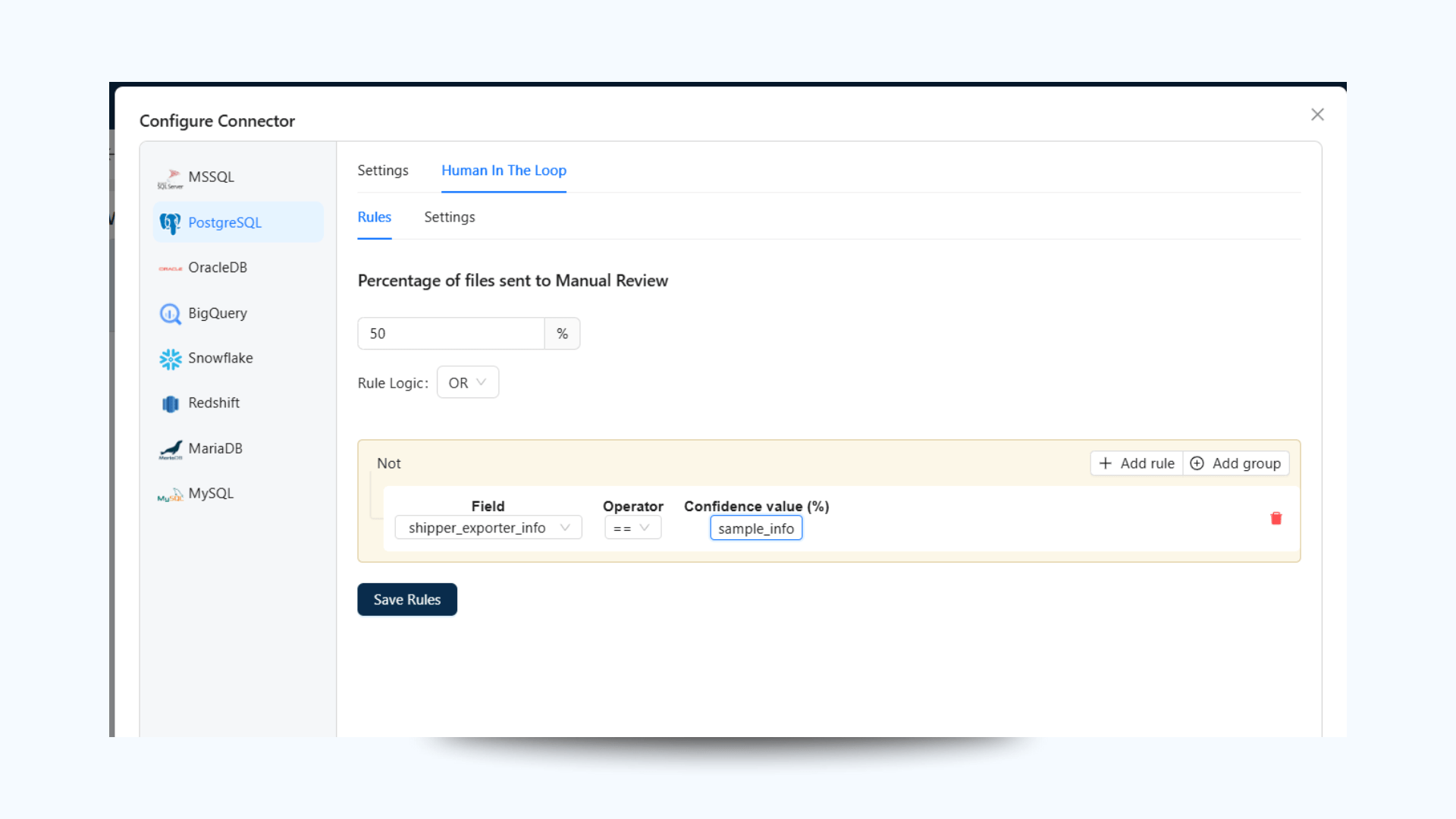The height and width of the screenshot is (819, 1456).
Task: Open the Settings subtab next to Rules
Action: click(x=449, y=217)
